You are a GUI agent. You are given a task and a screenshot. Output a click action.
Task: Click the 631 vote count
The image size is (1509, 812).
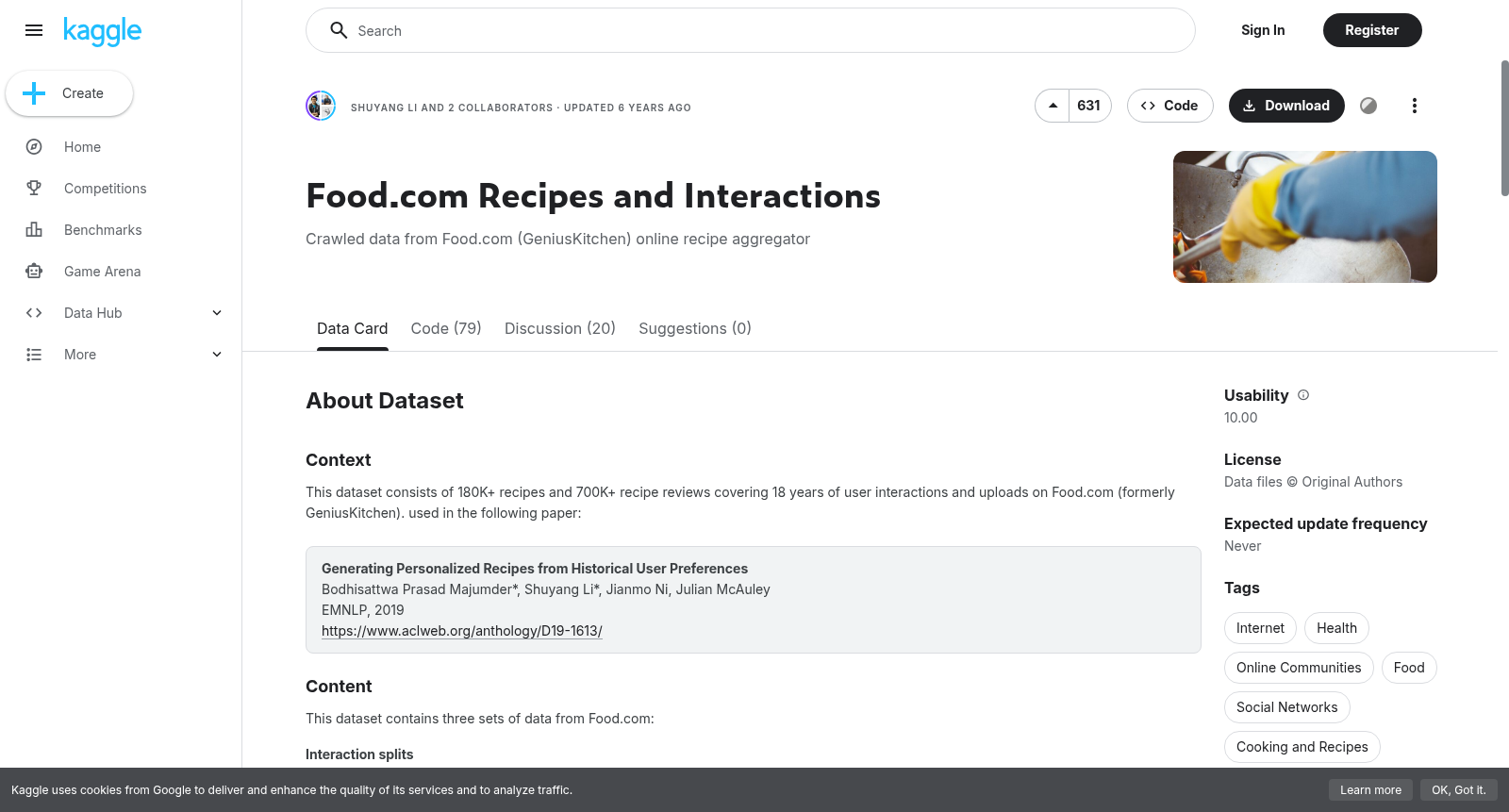coord(1089,106)
